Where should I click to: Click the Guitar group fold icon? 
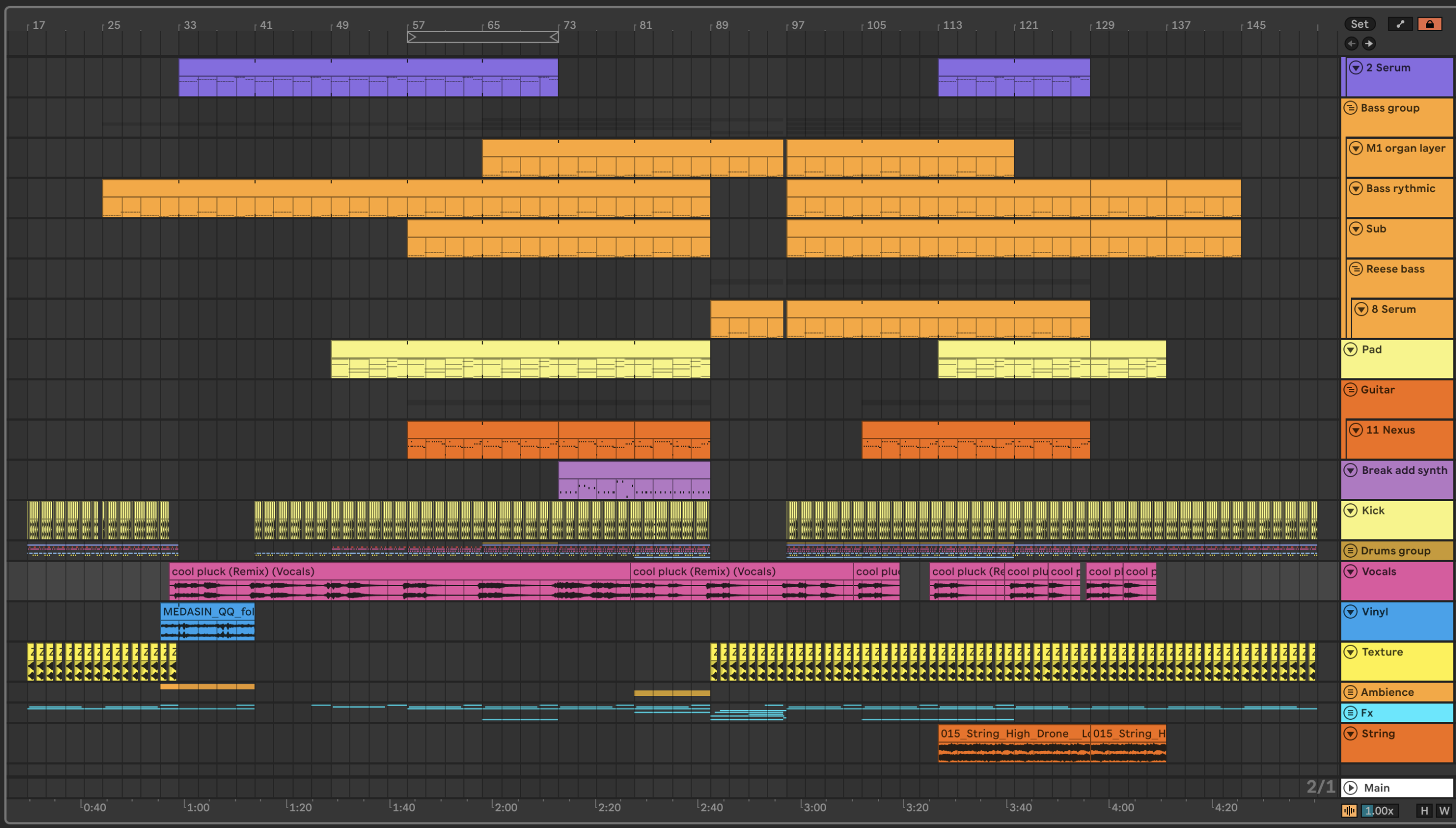click(x=1350, y=390)
